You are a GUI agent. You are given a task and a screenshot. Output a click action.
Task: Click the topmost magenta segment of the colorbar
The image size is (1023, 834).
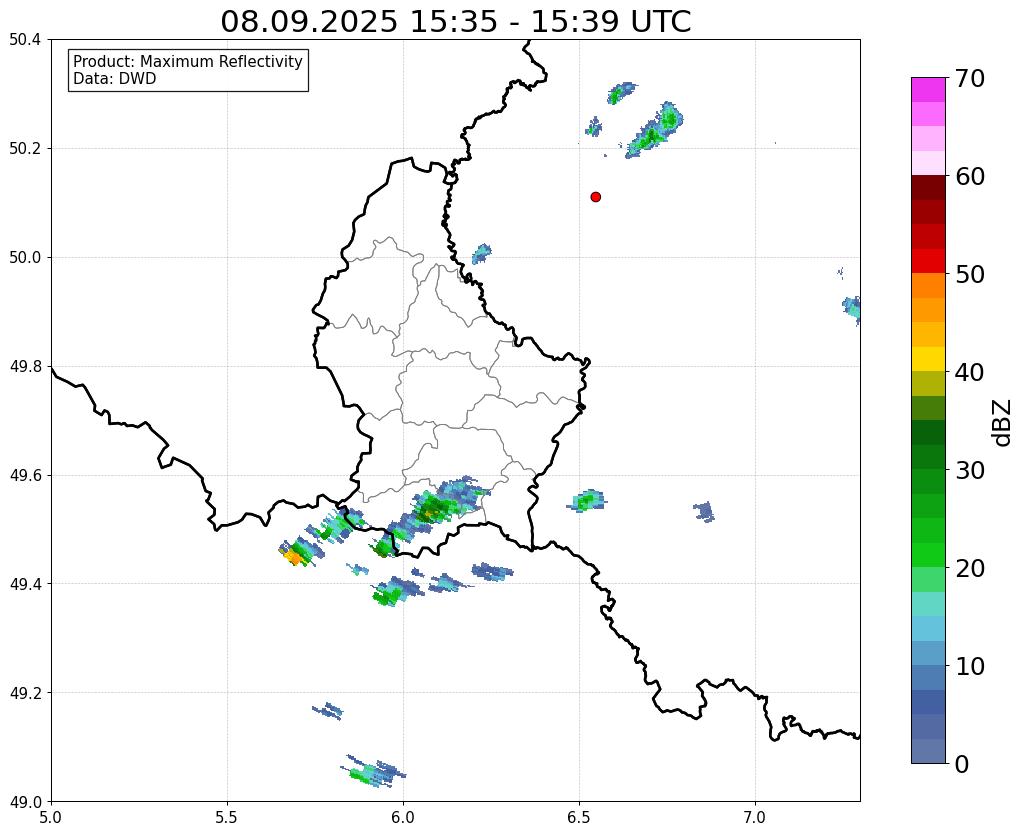tap(928, 90)
